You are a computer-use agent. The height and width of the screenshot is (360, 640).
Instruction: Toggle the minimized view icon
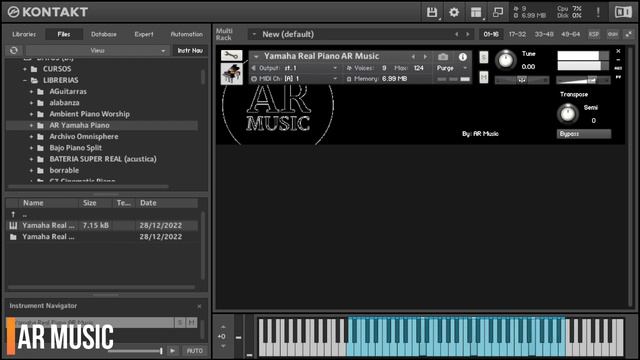click(x=498, y=12)
